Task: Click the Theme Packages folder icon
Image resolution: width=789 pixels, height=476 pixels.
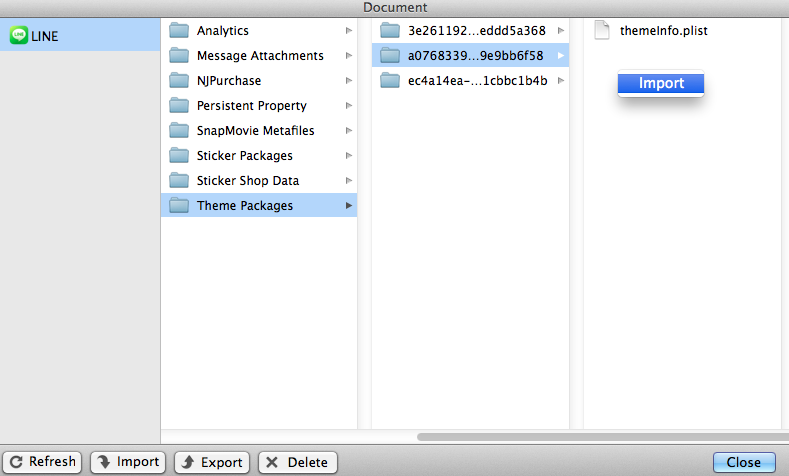Action: [x=179, y=205]
